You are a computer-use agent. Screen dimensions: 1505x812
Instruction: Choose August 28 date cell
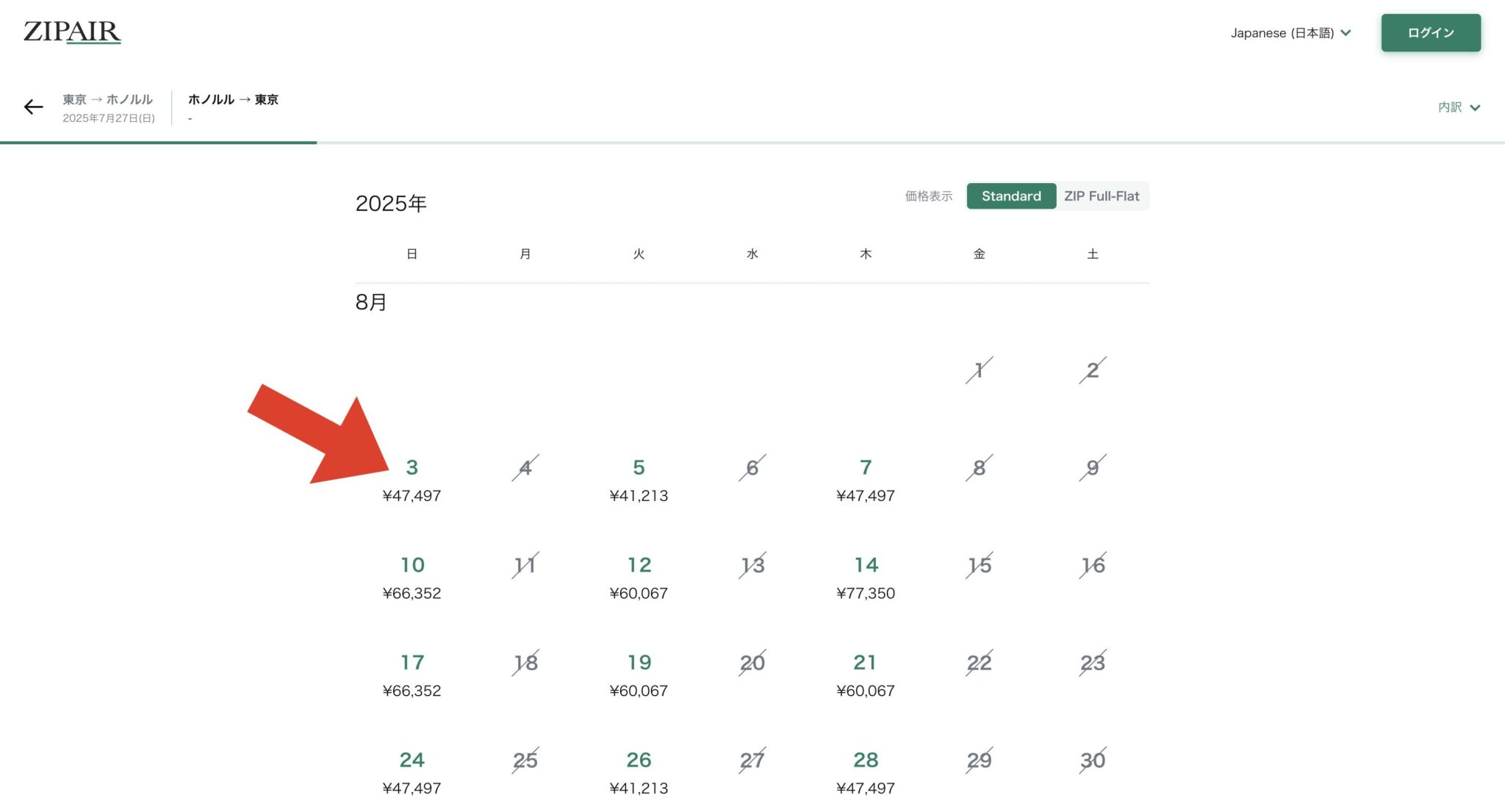865,772
